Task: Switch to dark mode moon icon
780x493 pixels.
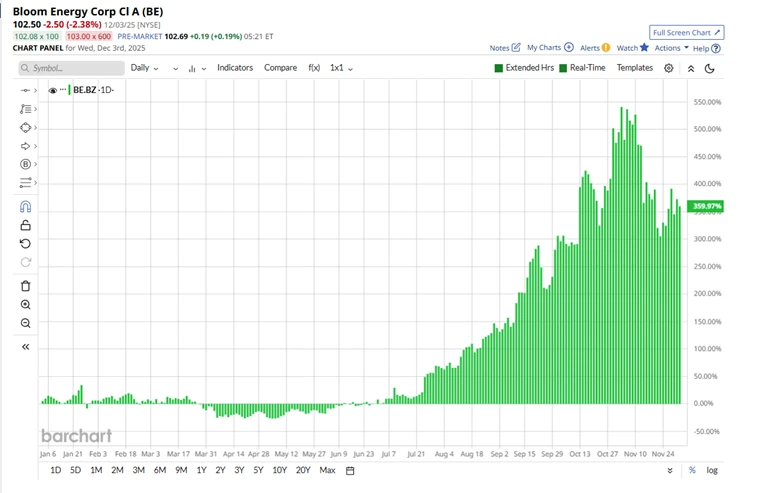Action: click(x=710, y=69)
